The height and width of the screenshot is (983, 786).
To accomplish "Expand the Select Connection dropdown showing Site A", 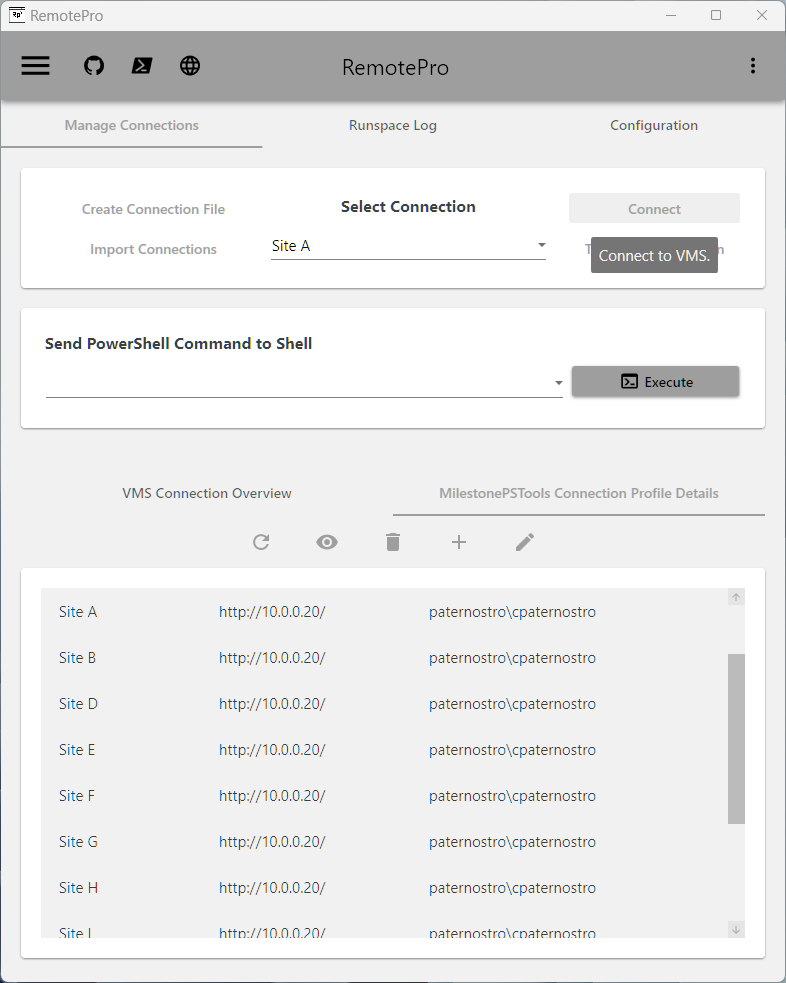I will 408,246.
